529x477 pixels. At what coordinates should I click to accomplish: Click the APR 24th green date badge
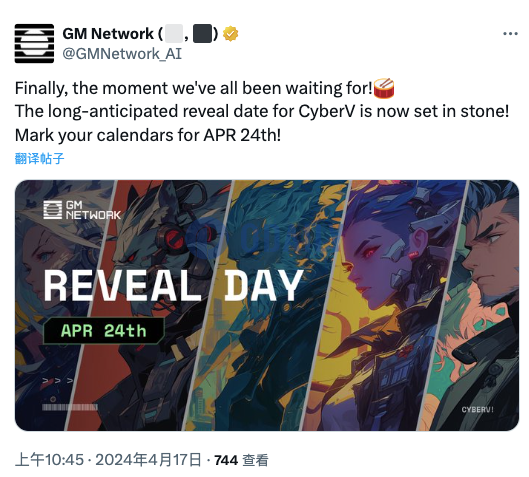pos(104,331)
